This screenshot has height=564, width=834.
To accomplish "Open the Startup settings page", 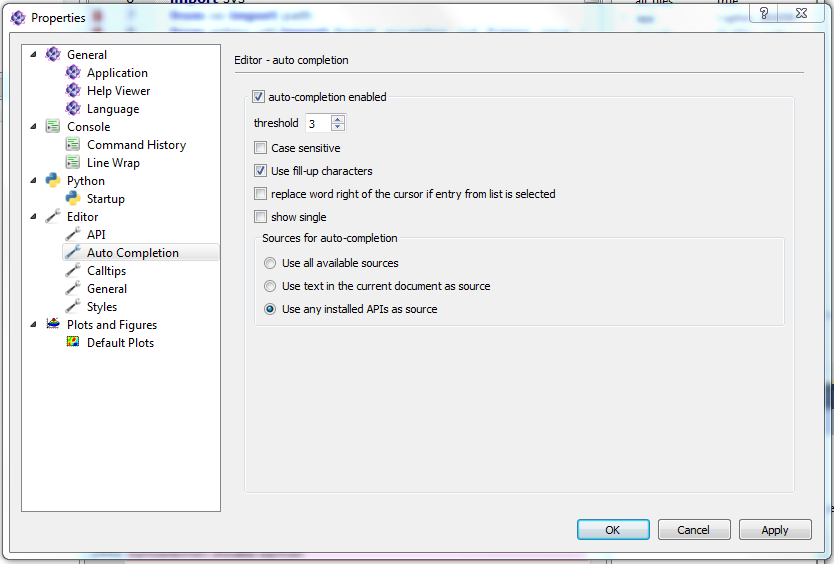I will [x=106, y=199].
